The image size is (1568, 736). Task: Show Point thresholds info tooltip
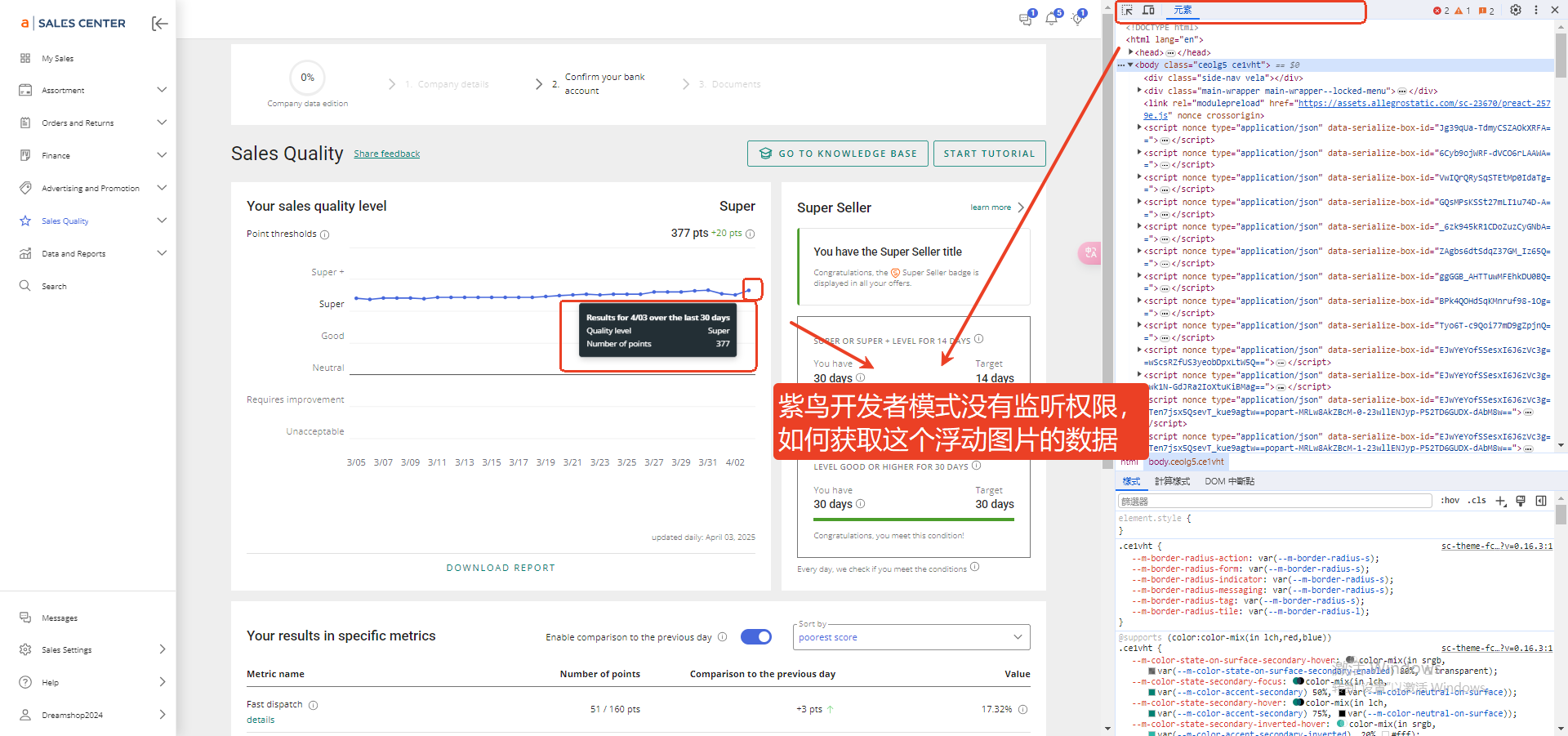tap(325, 234)
